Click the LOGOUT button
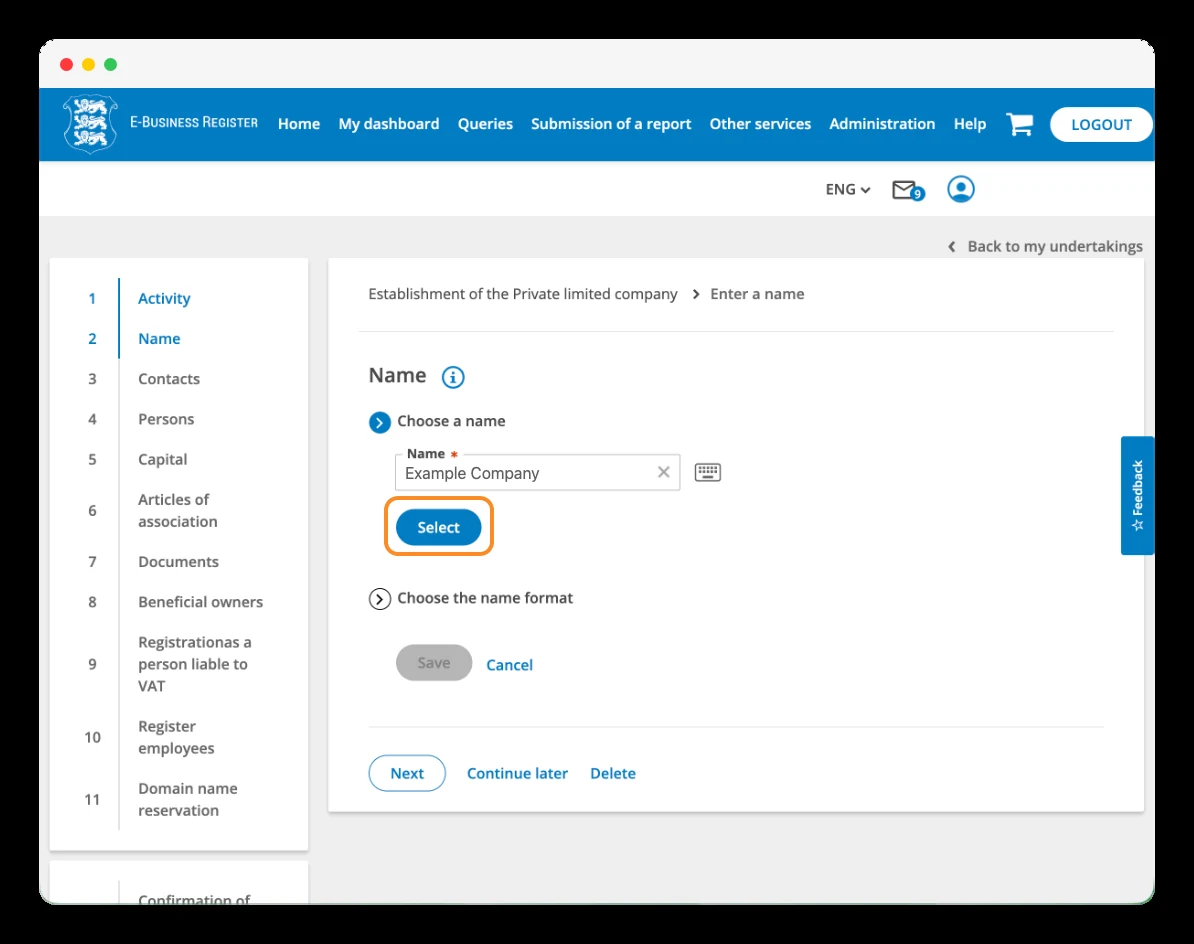The image size is (1194, 944). (x=1101, y=125)
